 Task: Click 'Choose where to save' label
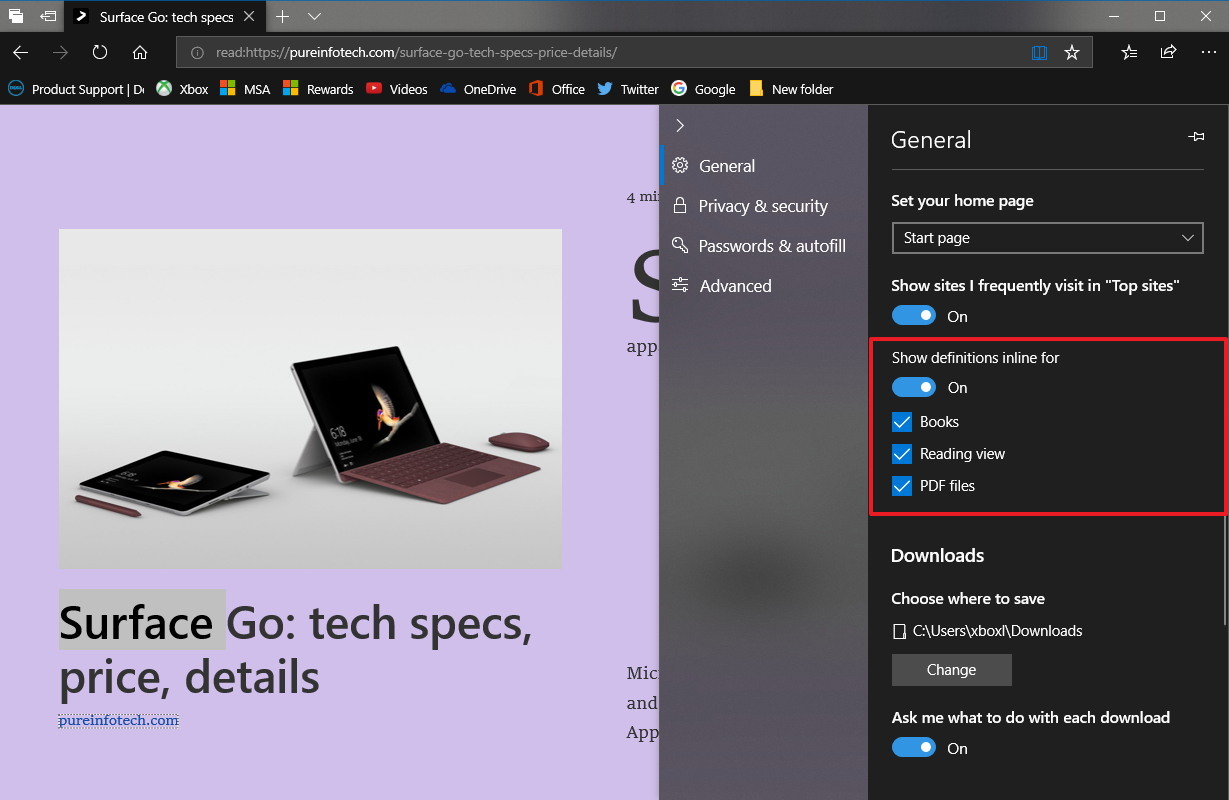click(x=968, y=599)
